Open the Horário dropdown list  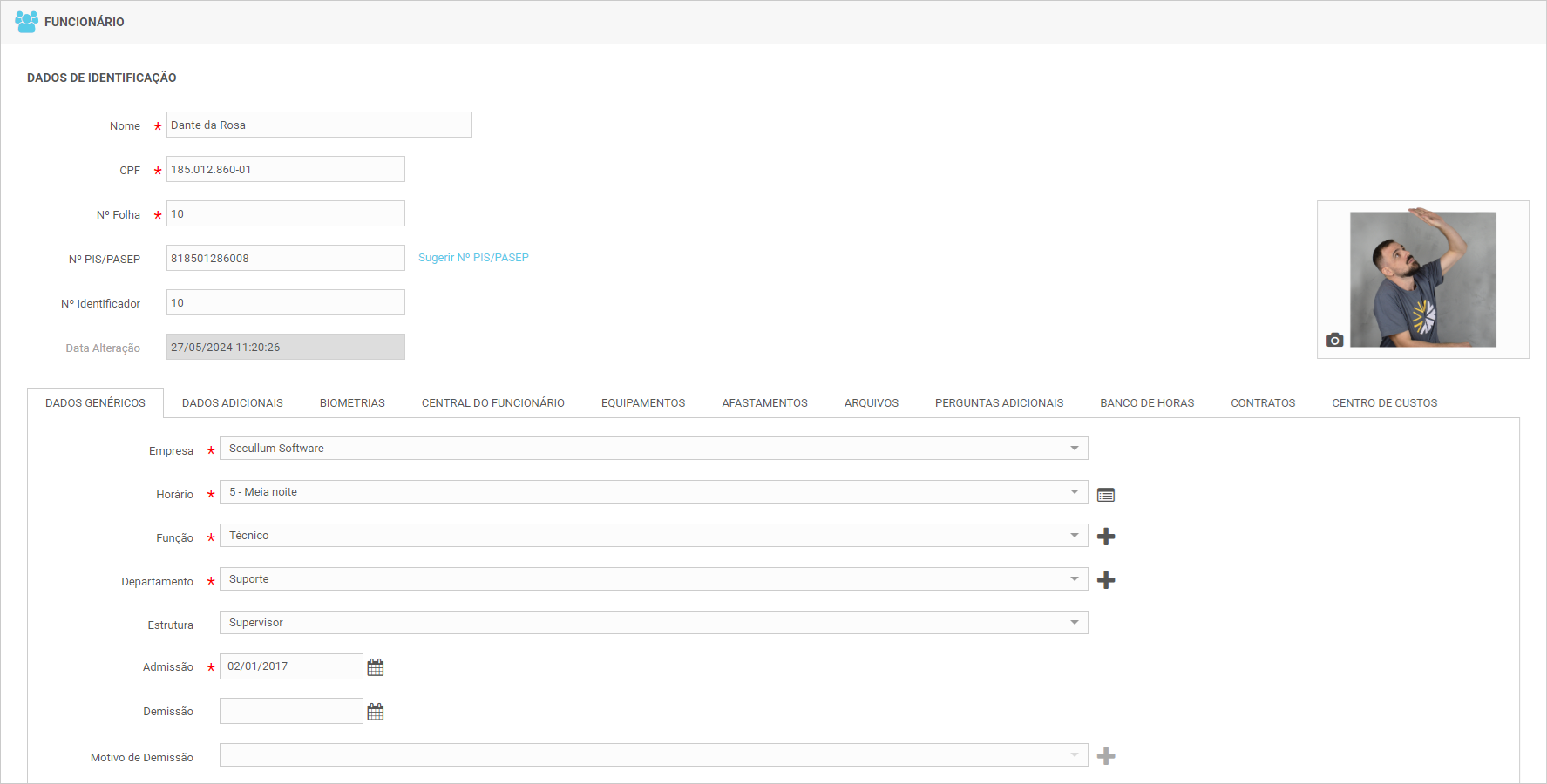point(1074,492)
